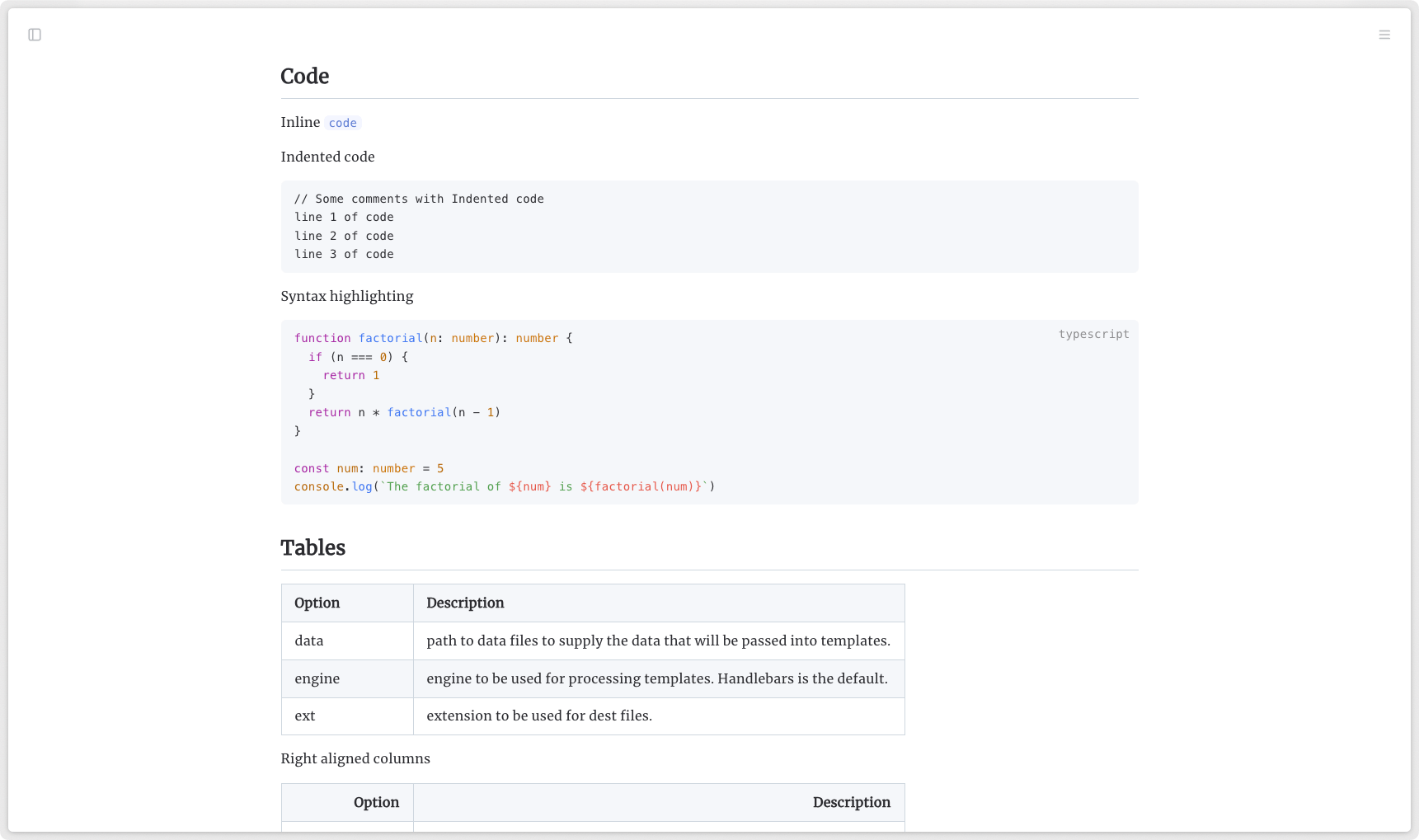Click the "ext" option cell
Screen dimensions: 1419x840
click(x=305, y=716)
